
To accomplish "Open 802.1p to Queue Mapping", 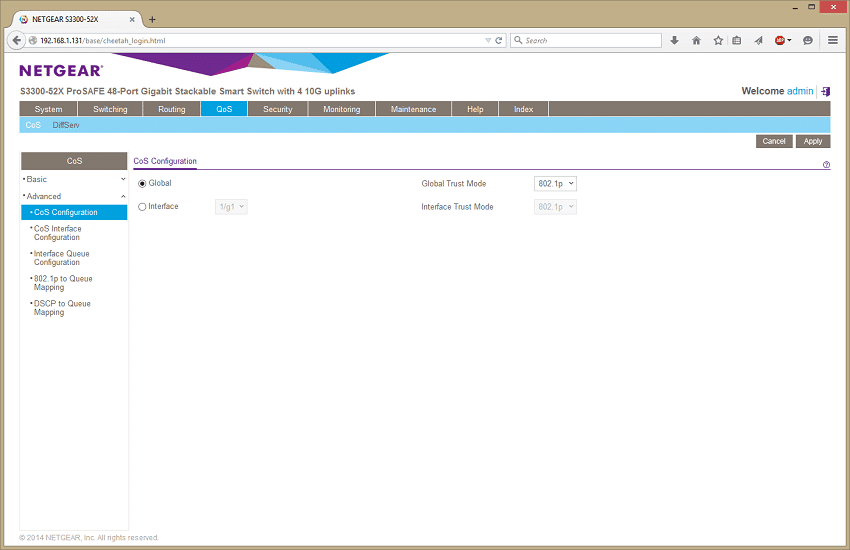I will point(63,283).
